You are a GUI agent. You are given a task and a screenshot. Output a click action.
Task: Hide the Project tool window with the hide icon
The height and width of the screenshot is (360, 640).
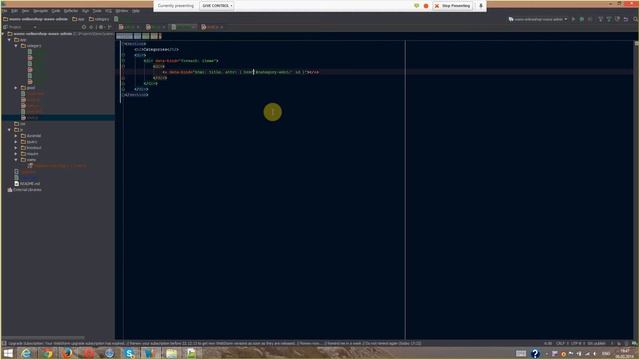tap(109, 27)
